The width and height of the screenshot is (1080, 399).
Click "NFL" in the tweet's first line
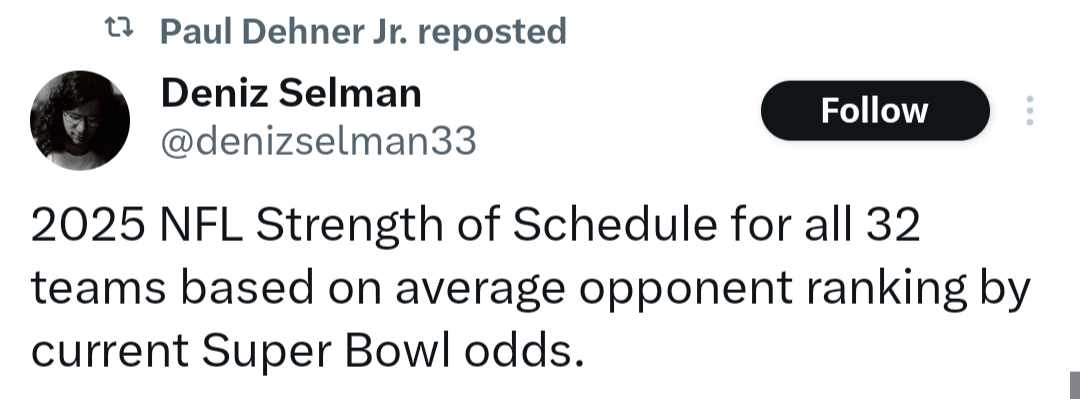[x=201, y=226]
